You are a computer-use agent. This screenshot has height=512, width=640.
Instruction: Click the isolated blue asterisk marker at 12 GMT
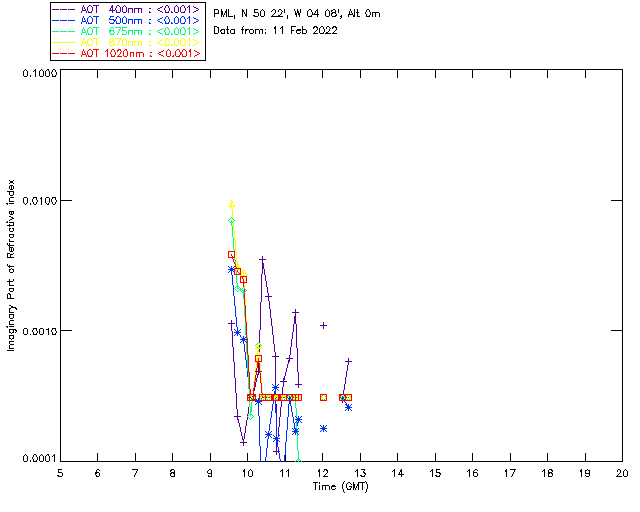323,428
